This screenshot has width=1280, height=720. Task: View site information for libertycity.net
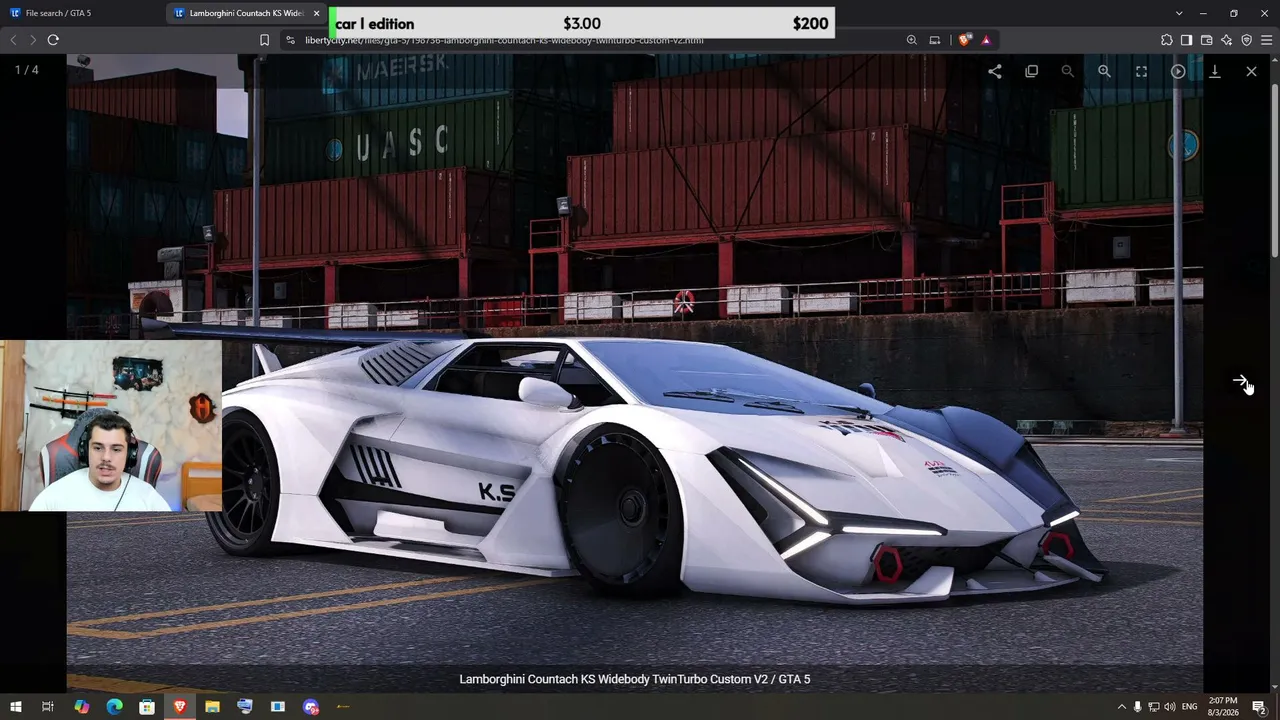pos(290,40)
